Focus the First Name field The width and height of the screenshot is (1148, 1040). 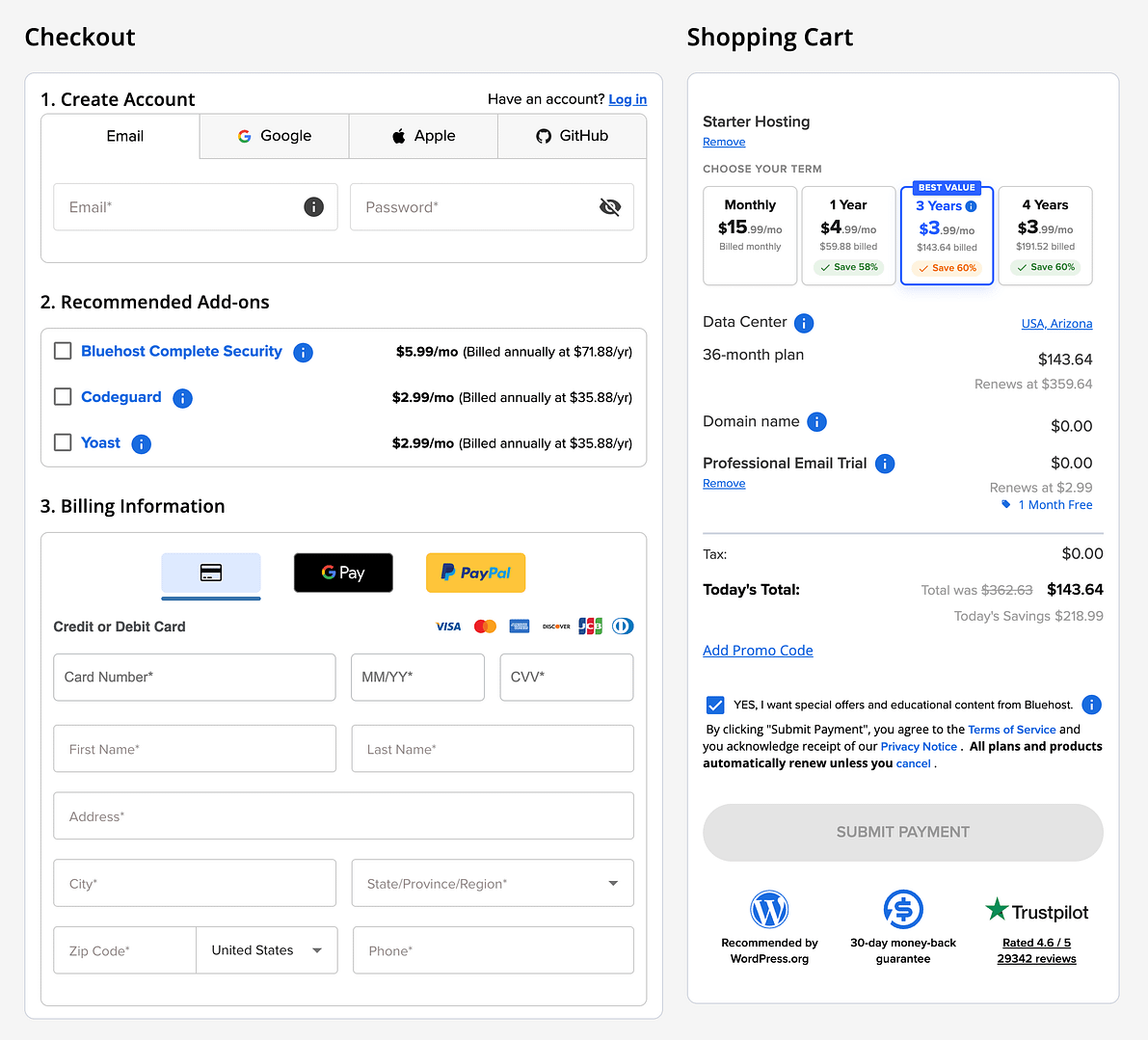(x=195, y=749)
